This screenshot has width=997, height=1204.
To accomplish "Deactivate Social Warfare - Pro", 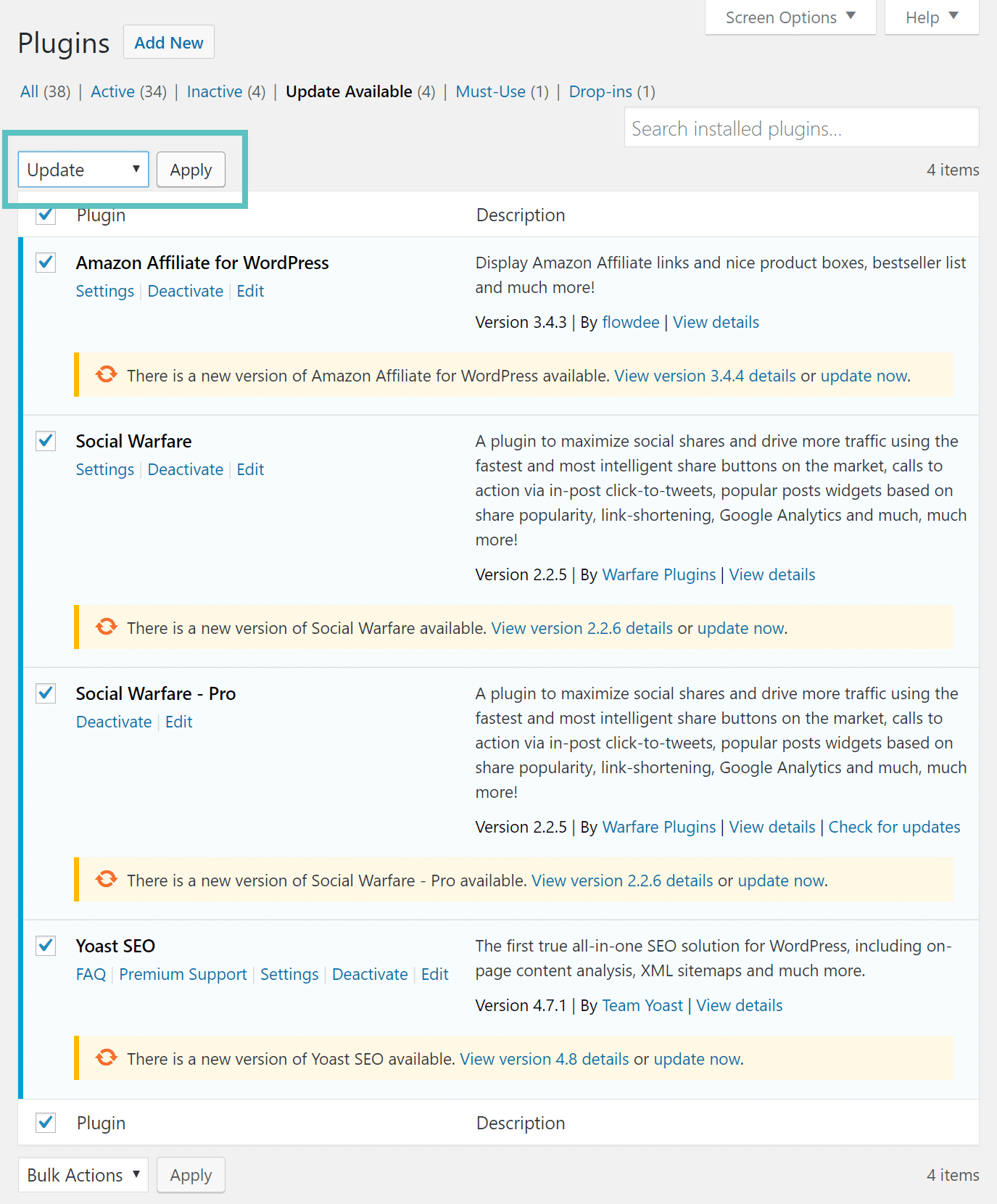I will 114,722.
